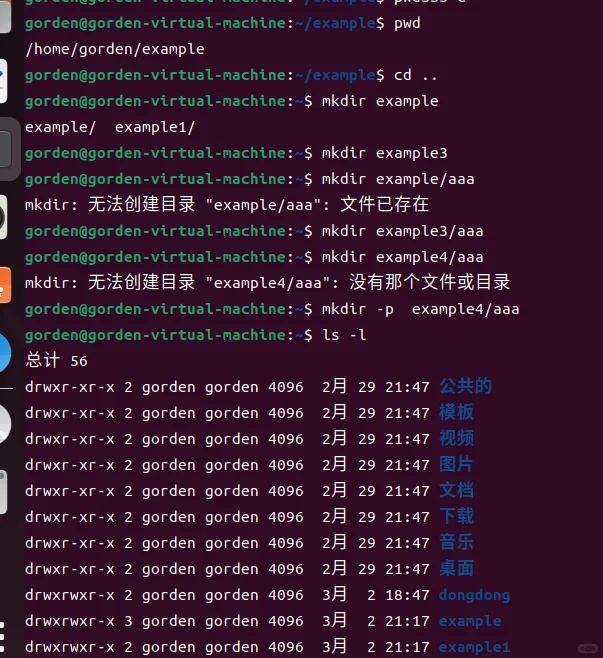Click the 'mkdir example3/aaa' command

(x=402, y=231)
